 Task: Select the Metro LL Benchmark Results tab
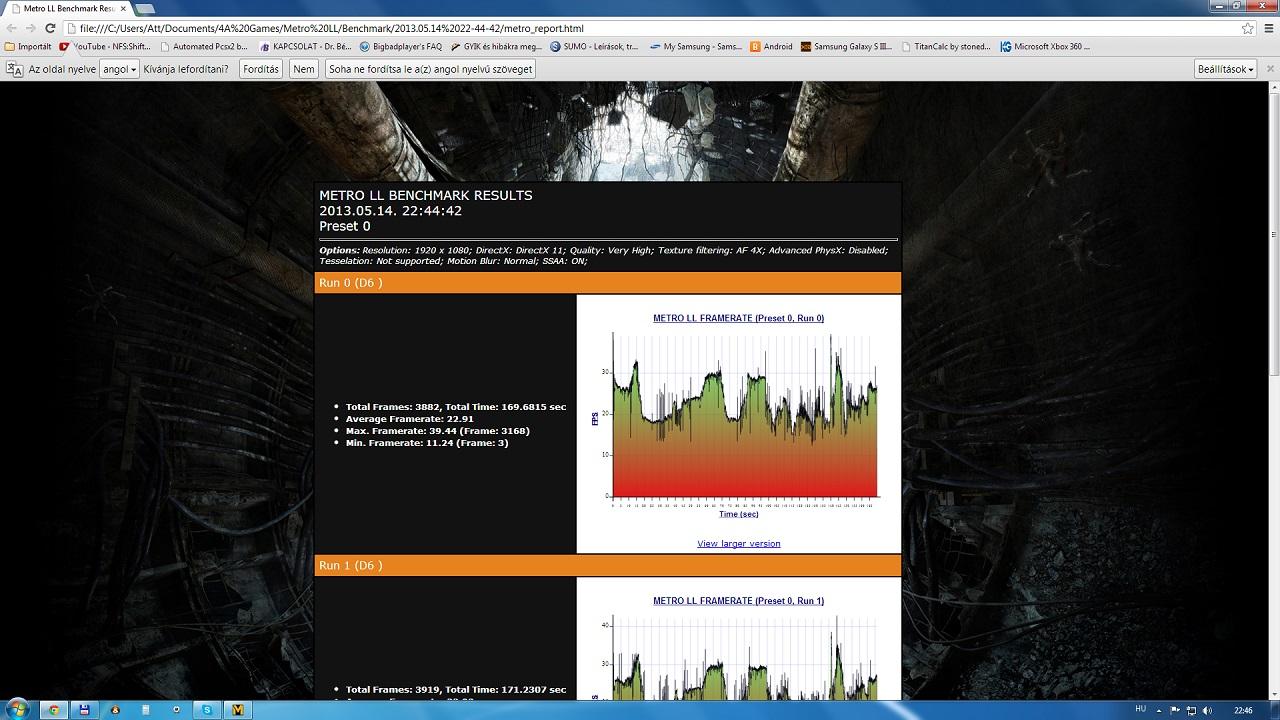66,9
